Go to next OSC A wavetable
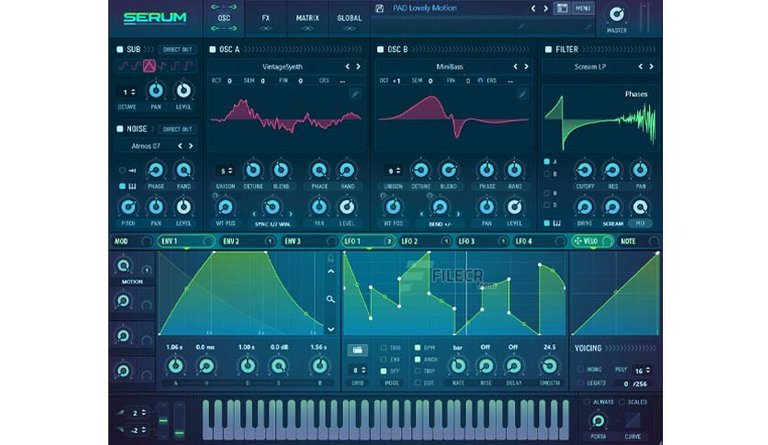The height and width of the screenshot is (445, 768). click(x=358, y=67)
